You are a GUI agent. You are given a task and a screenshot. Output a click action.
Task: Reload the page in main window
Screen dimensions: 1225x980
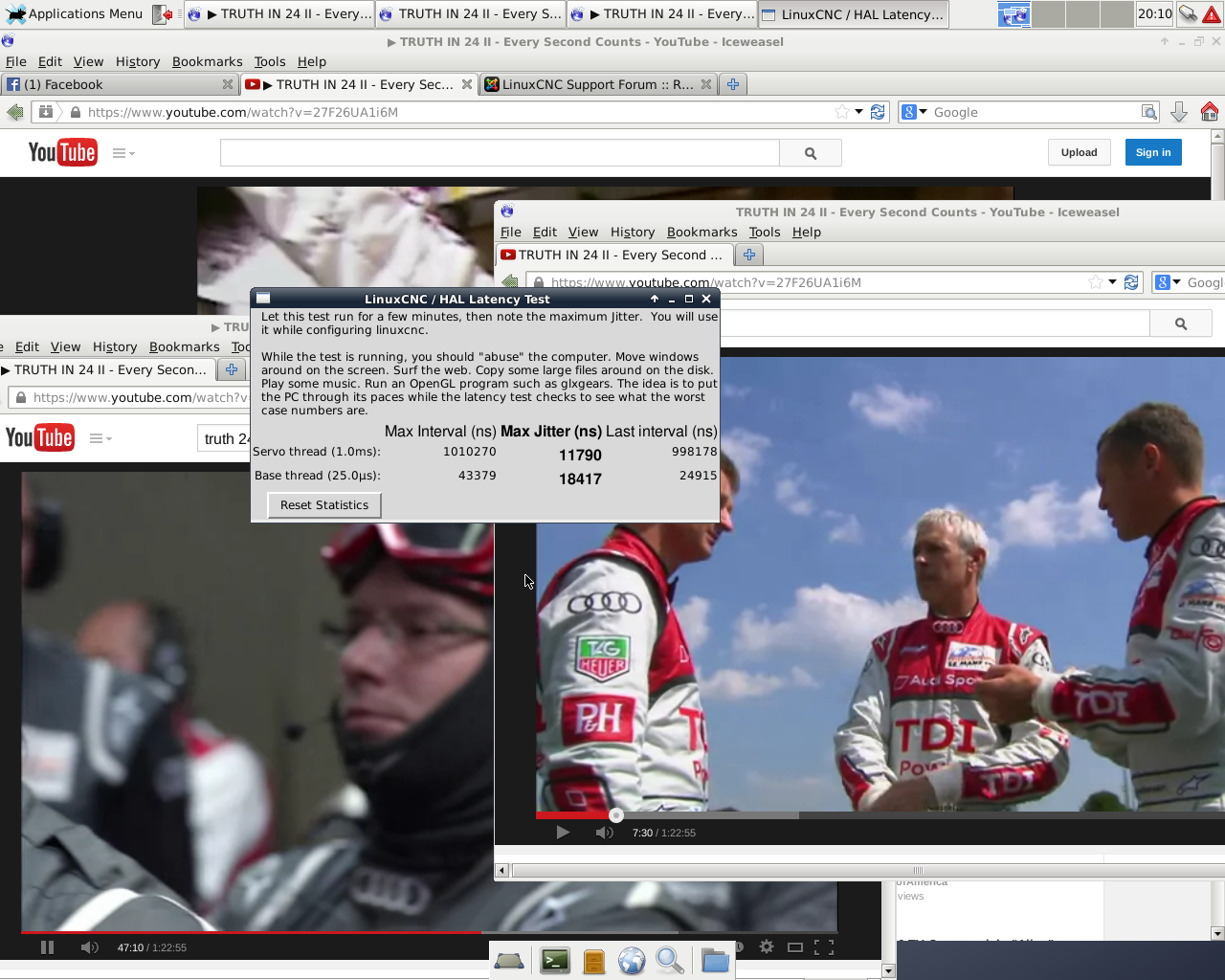point(878,112)
